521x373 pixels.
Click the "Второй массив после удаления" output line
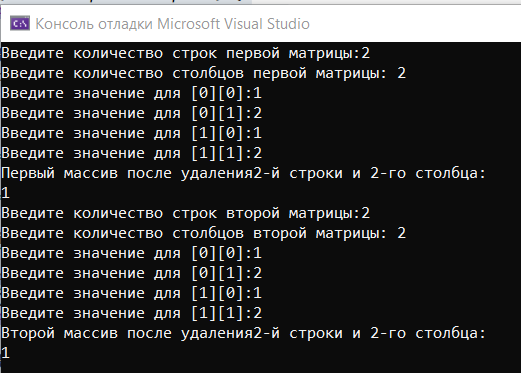pos(244,333)
